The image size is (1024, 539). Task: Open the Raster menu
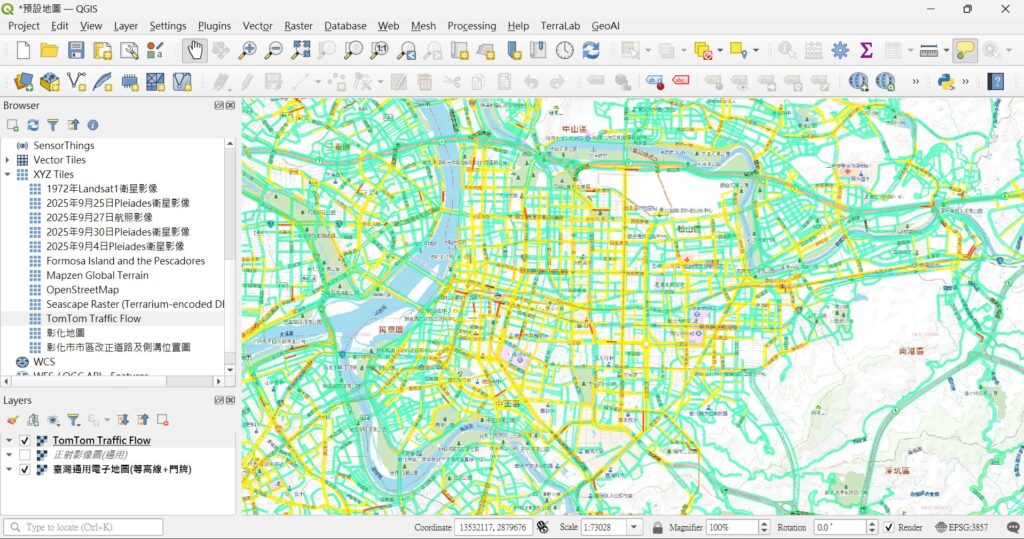(298, 25)
